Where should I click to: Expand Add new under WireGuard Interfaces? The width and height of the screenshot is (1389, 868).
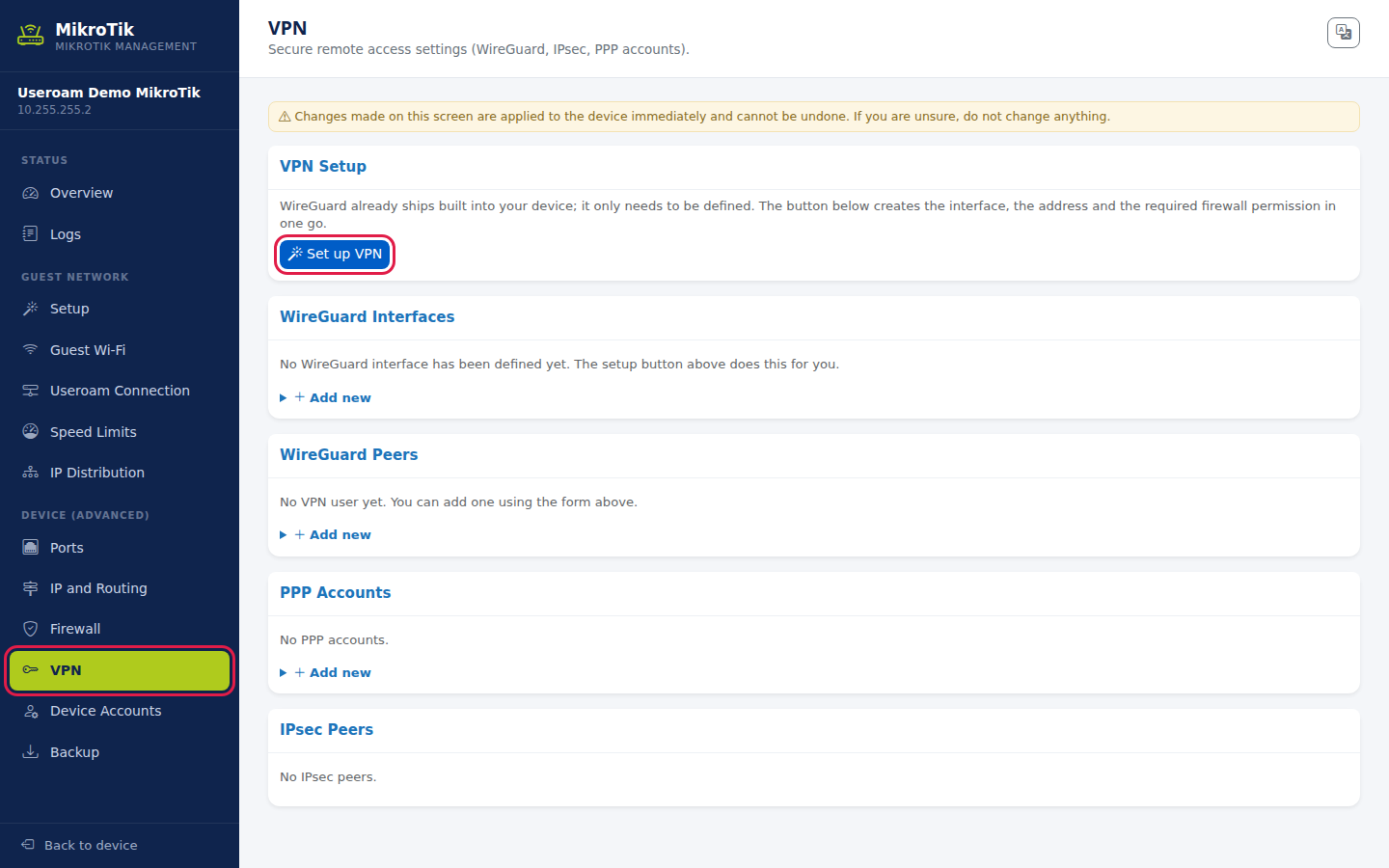(326, 397)
